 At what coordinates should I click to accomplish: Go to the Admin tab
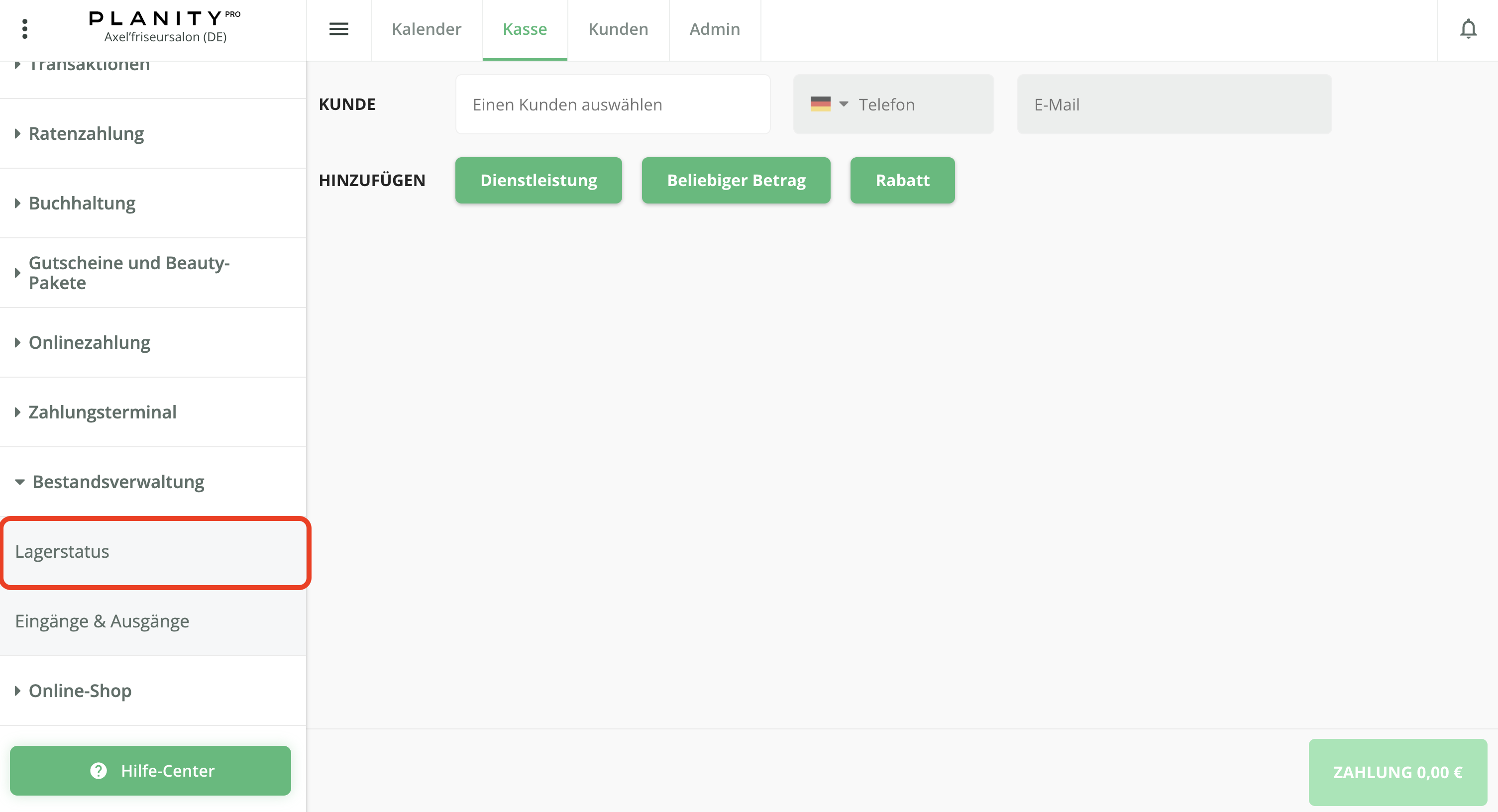(715, 29)
